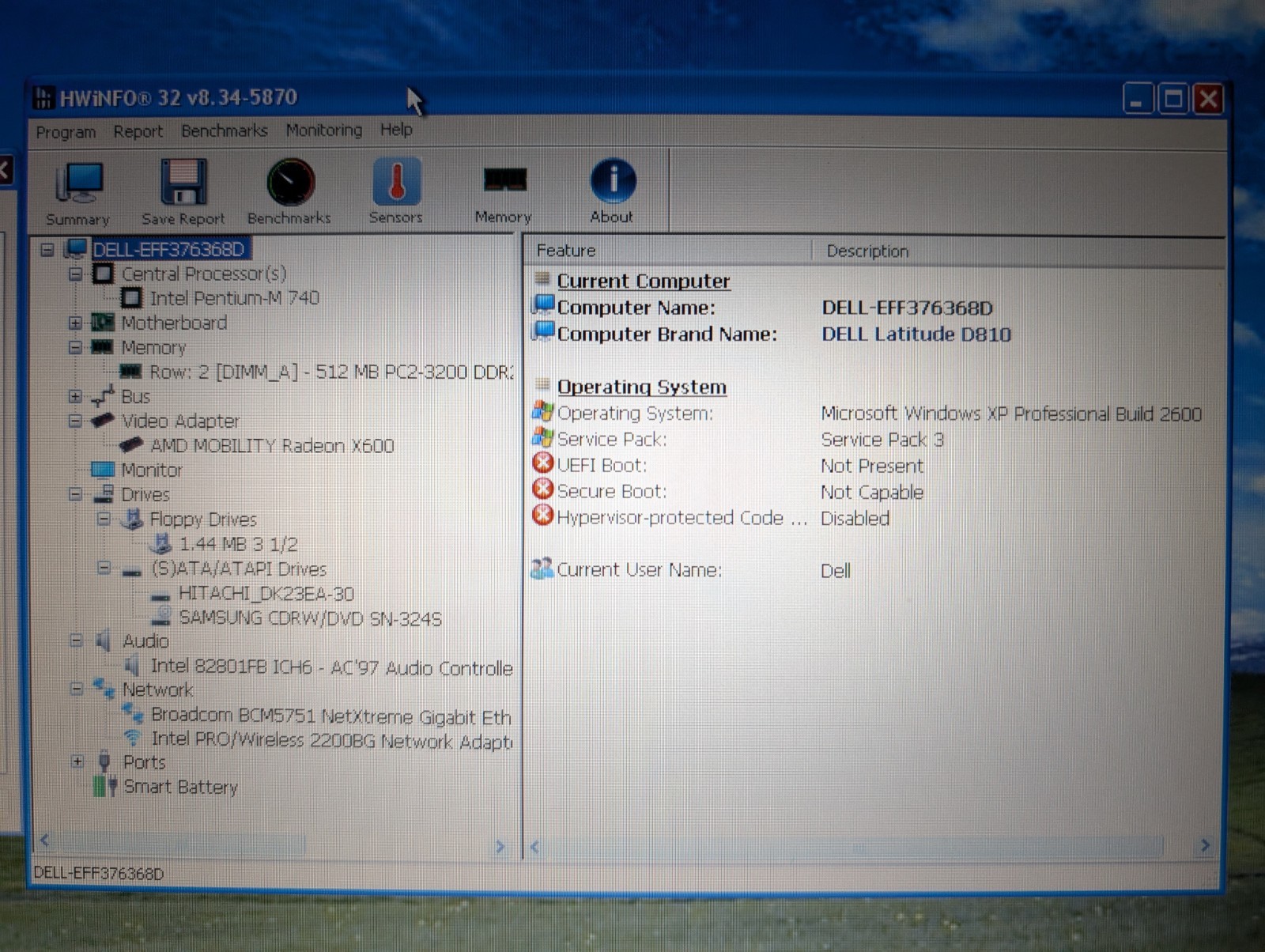This screenshot has width=1265, height=952.
Task: Minimize the HWiNFO window
Action: [x=1138, y=100]
